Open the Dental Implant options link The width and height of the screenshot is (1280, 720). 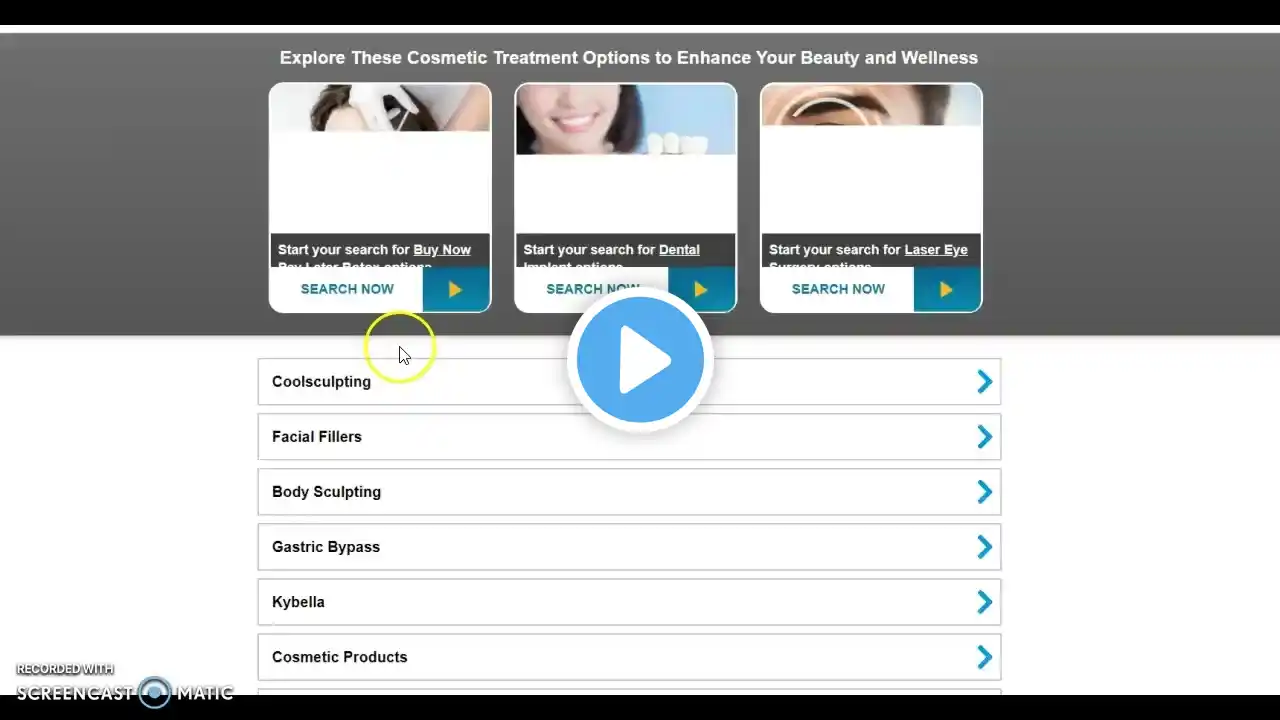679,250
